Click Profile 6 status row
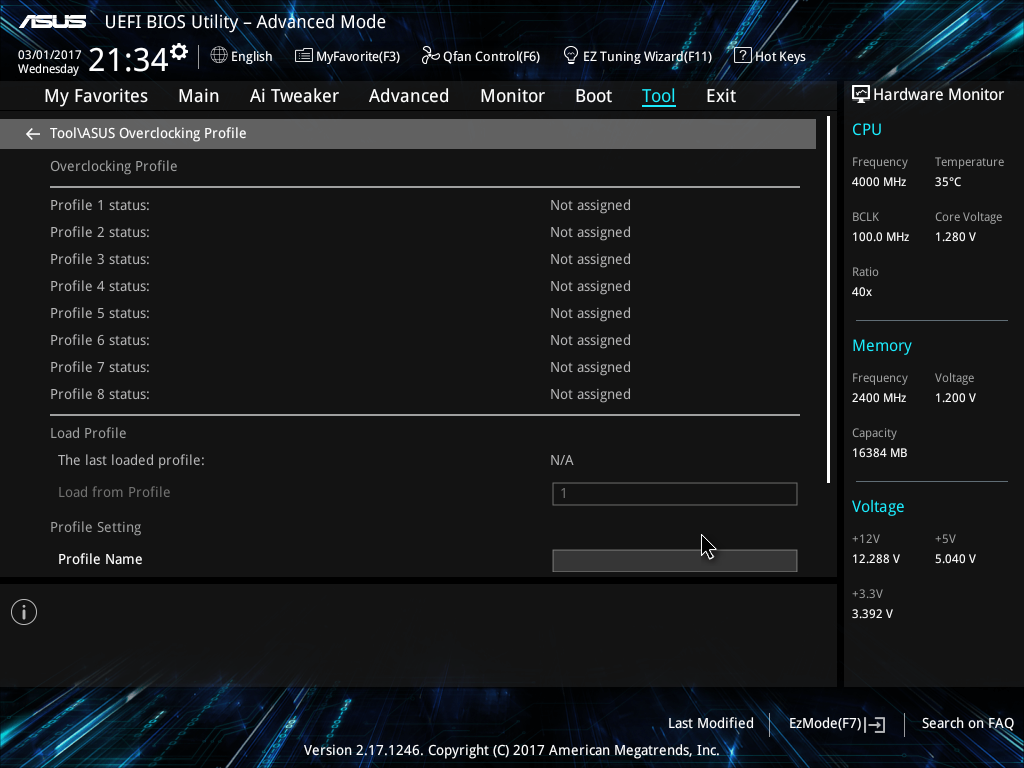 click(424, 340)
